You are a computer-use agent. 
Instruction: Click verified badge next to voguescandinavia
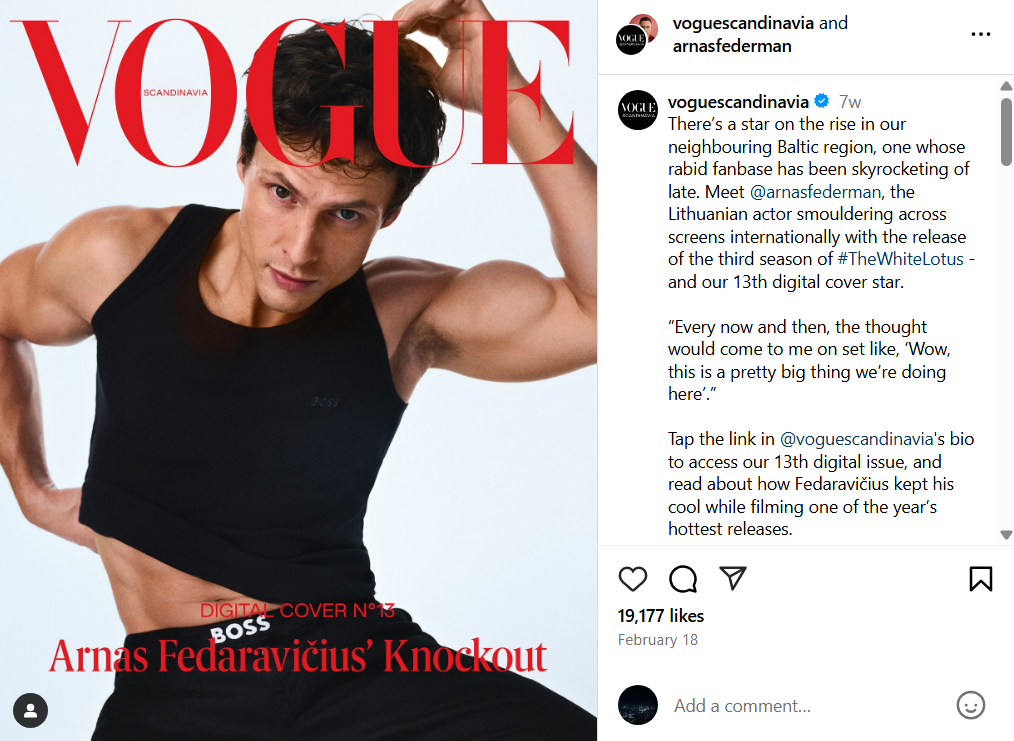click(821, 102)
